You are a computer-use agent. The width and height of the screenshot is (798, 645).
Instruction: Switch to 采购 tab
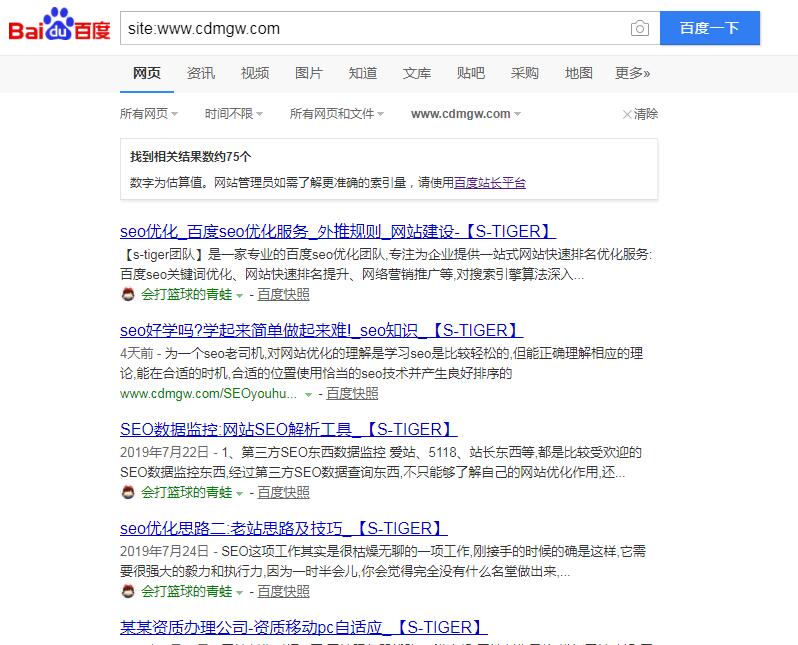tap(524, 73)
